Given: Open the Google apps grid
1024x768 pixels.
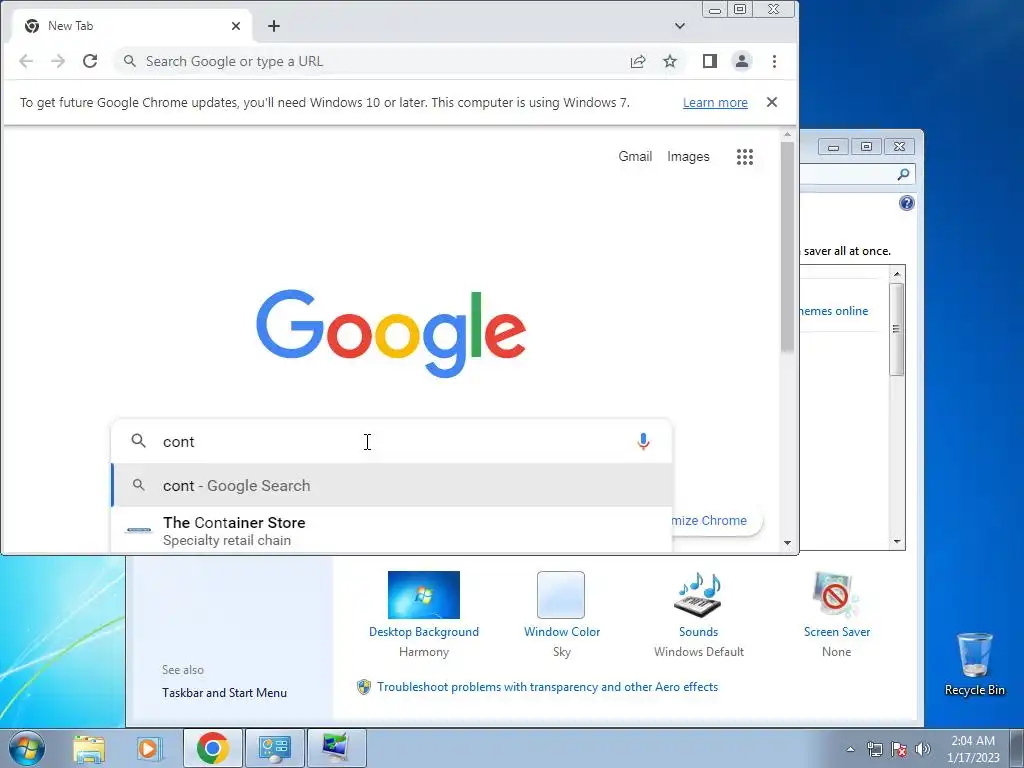Looking at the screenshot, I should tap(745, 157).
